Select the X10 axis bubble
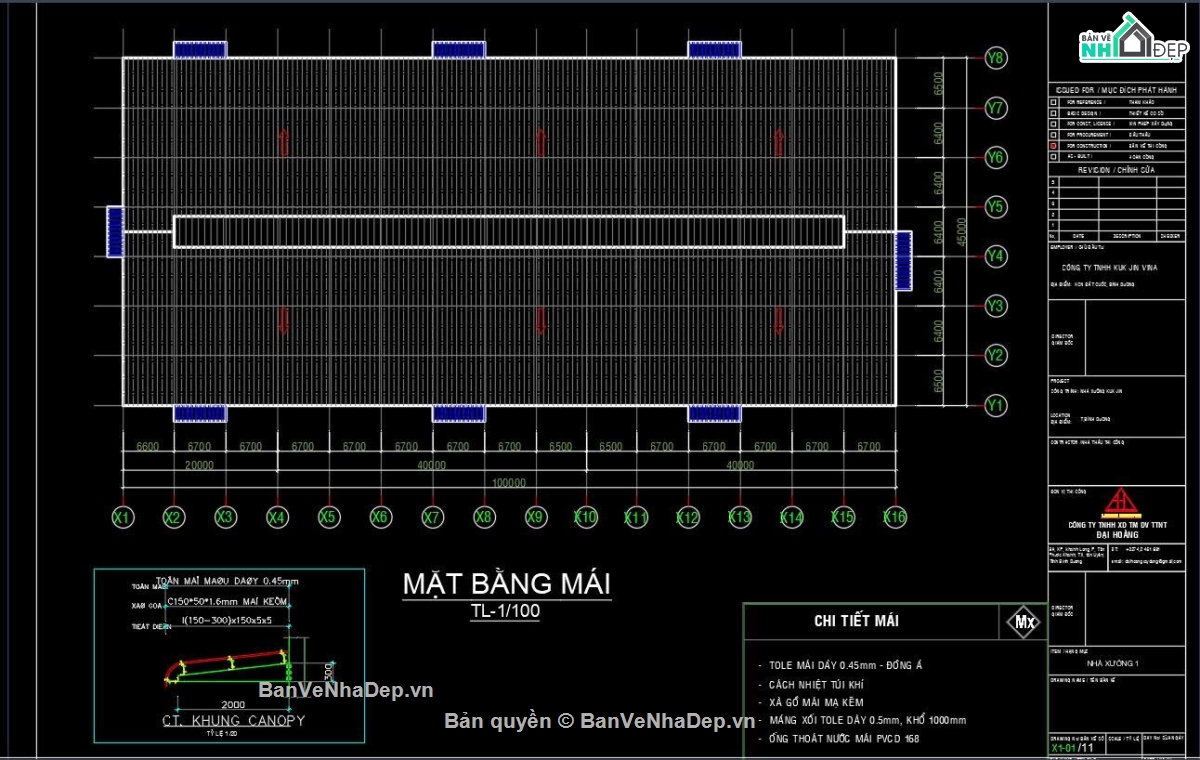 tap(586, 517)
